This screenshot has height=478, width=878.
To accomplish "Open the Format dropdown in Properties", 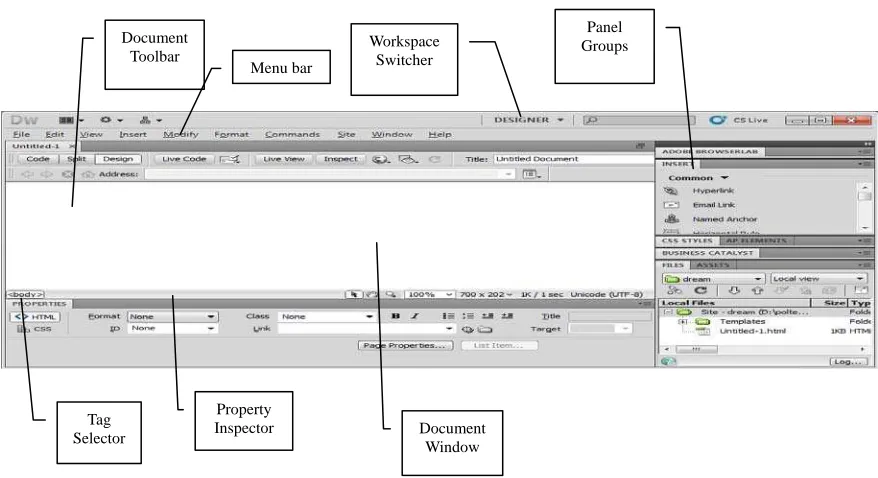I will click(x=172, y=317).
